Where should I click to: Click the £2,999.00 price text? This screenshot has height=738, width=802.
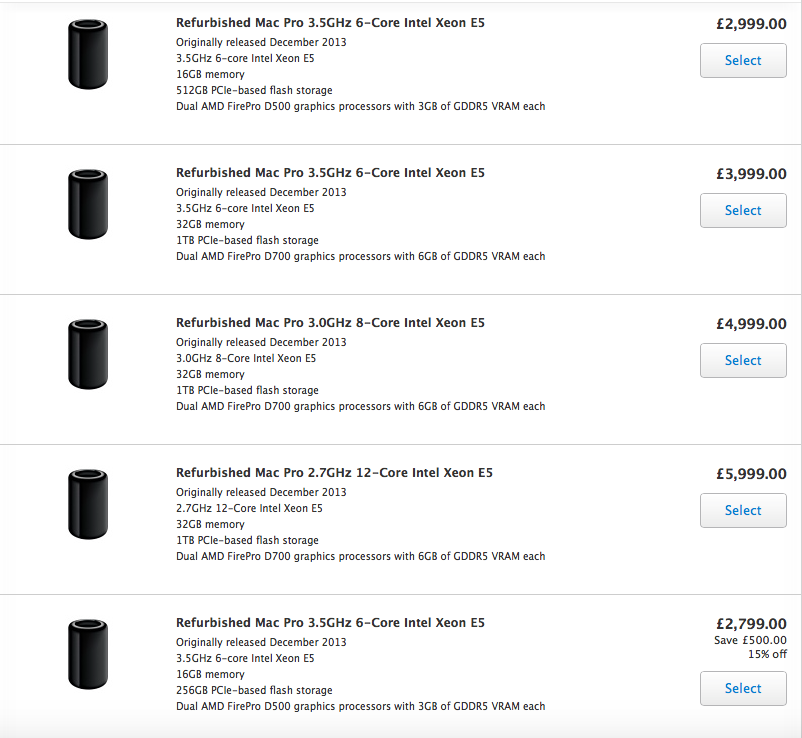click(x=751, y=24)
